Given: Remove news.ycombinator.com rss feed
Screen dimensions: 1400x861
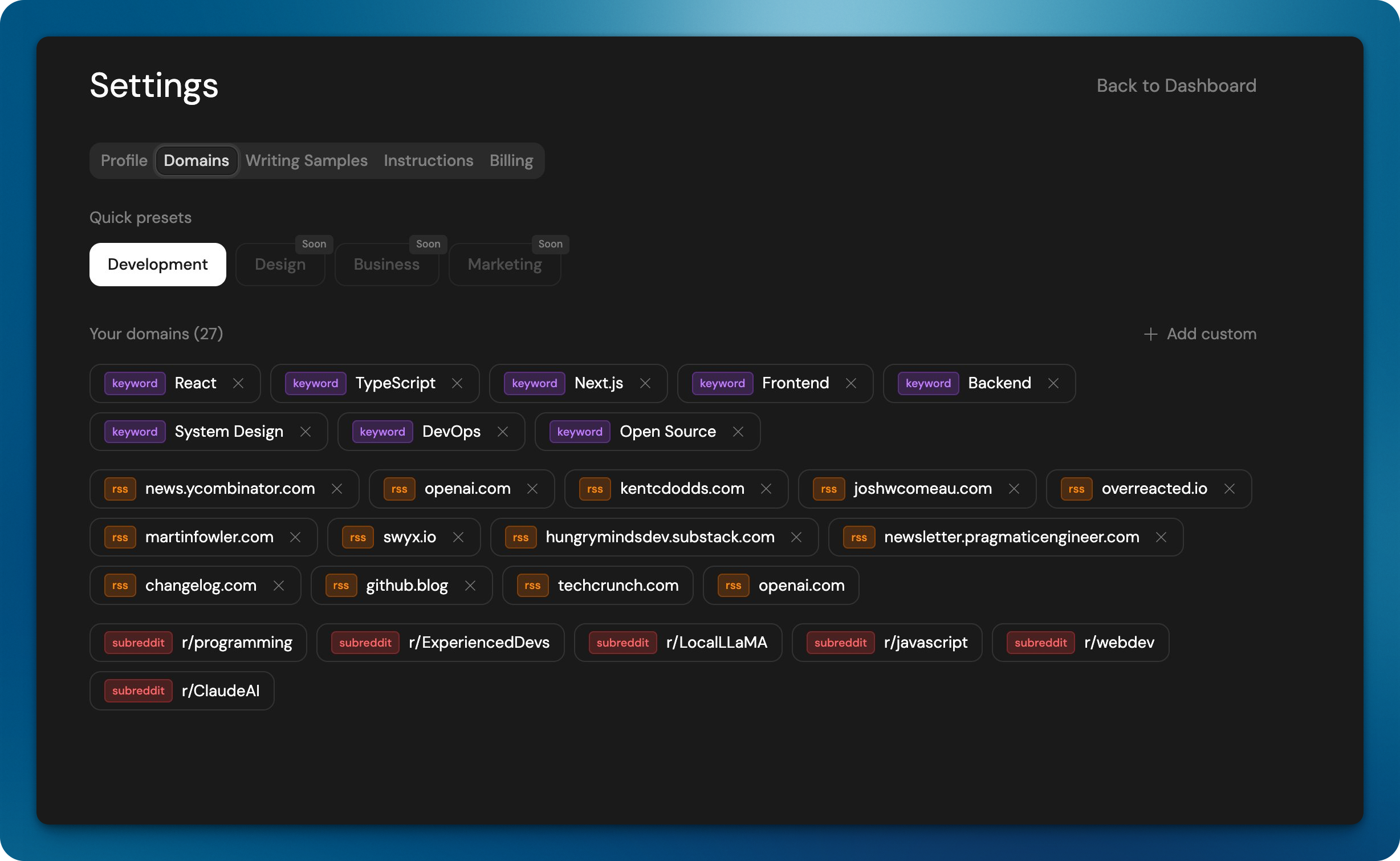Looking at the screenshot, I should coord(337,489).
